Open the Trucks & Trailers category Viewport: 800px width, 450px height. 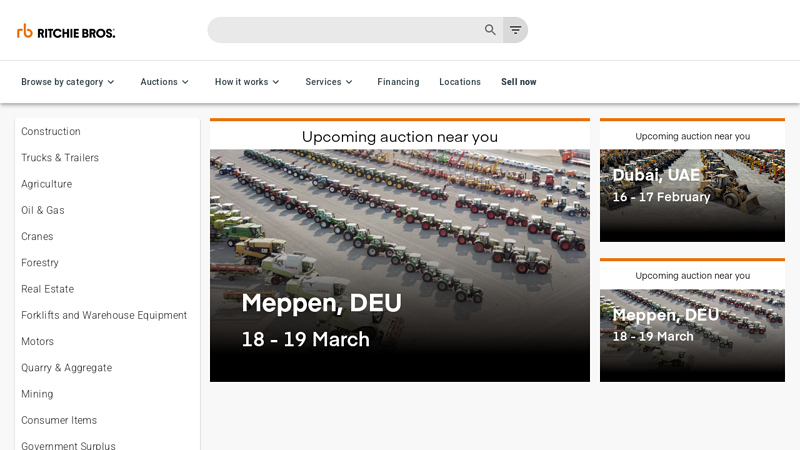(x=60, y=158)
